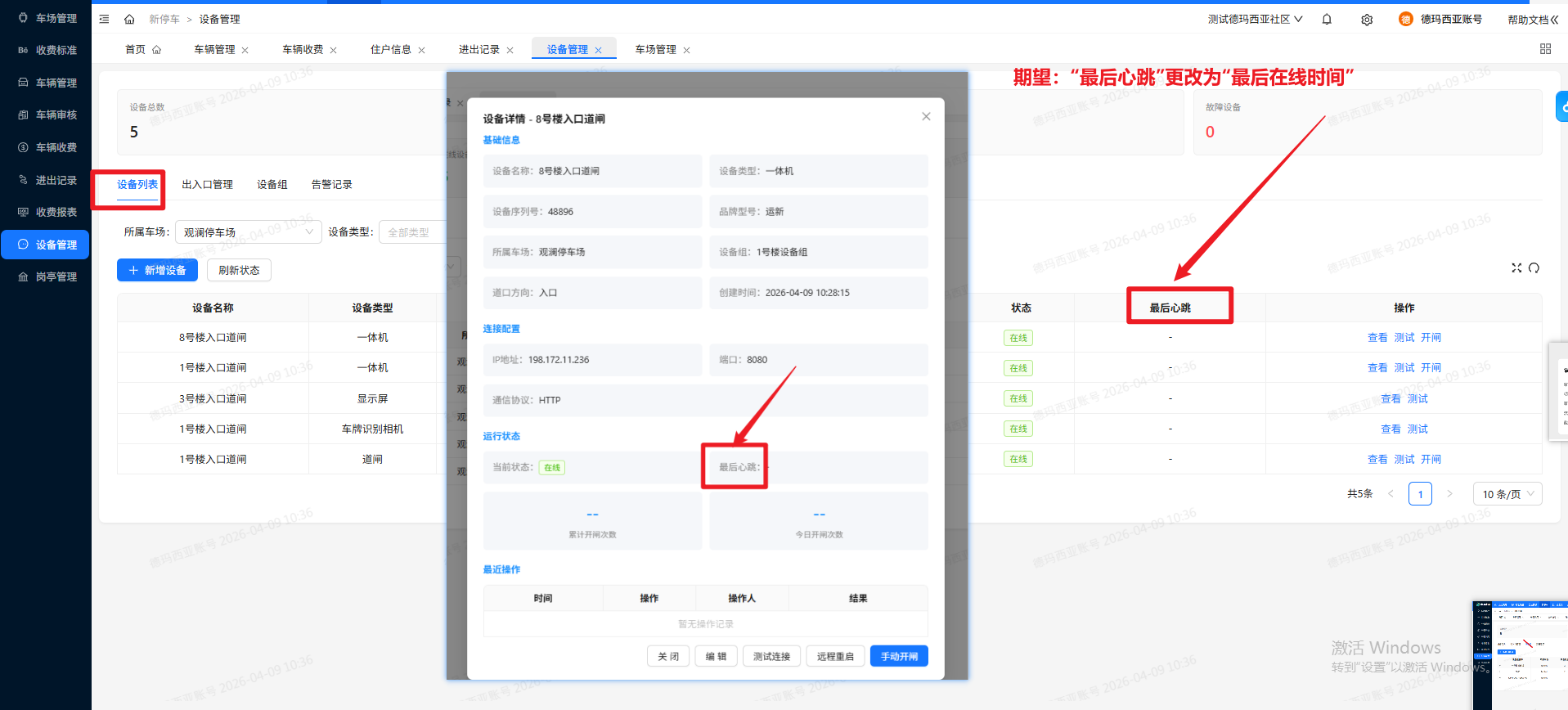Click the 新增设备 button
Image resolution: width=1568 pixels, height=710 pixels.
pos(157,270)
